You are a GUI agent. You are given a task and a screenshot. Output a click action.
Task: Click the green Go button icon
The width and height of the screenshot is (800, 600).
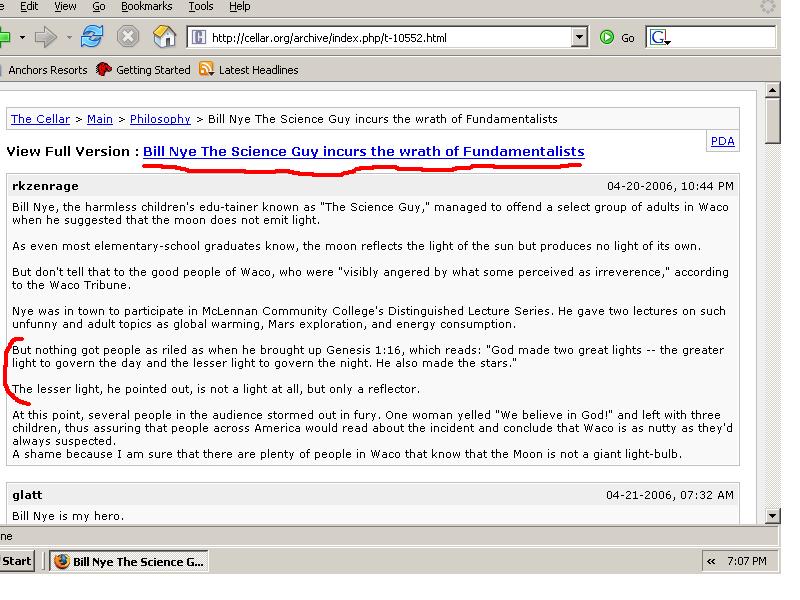pyautogui.click(x=607, y=37)
